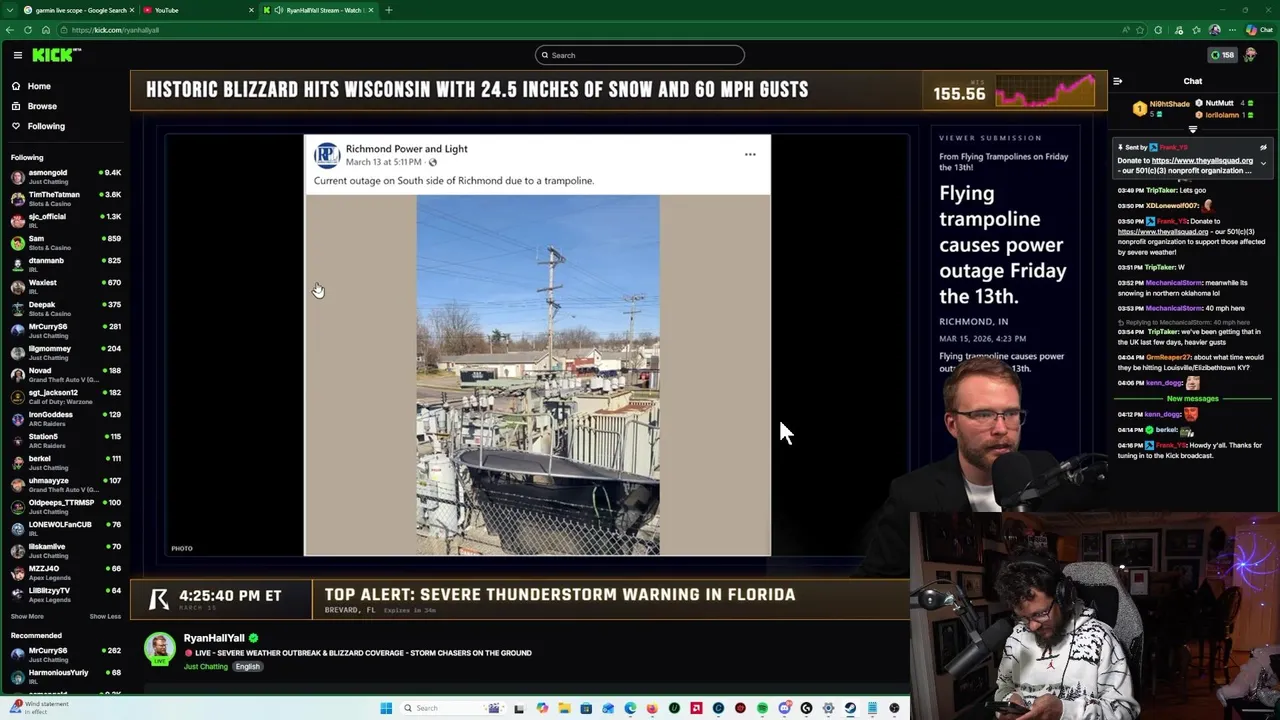Screen dimensions: 1280x720
Task: Open AMD Software from the taskbar
Action: [x=696, y=708]
